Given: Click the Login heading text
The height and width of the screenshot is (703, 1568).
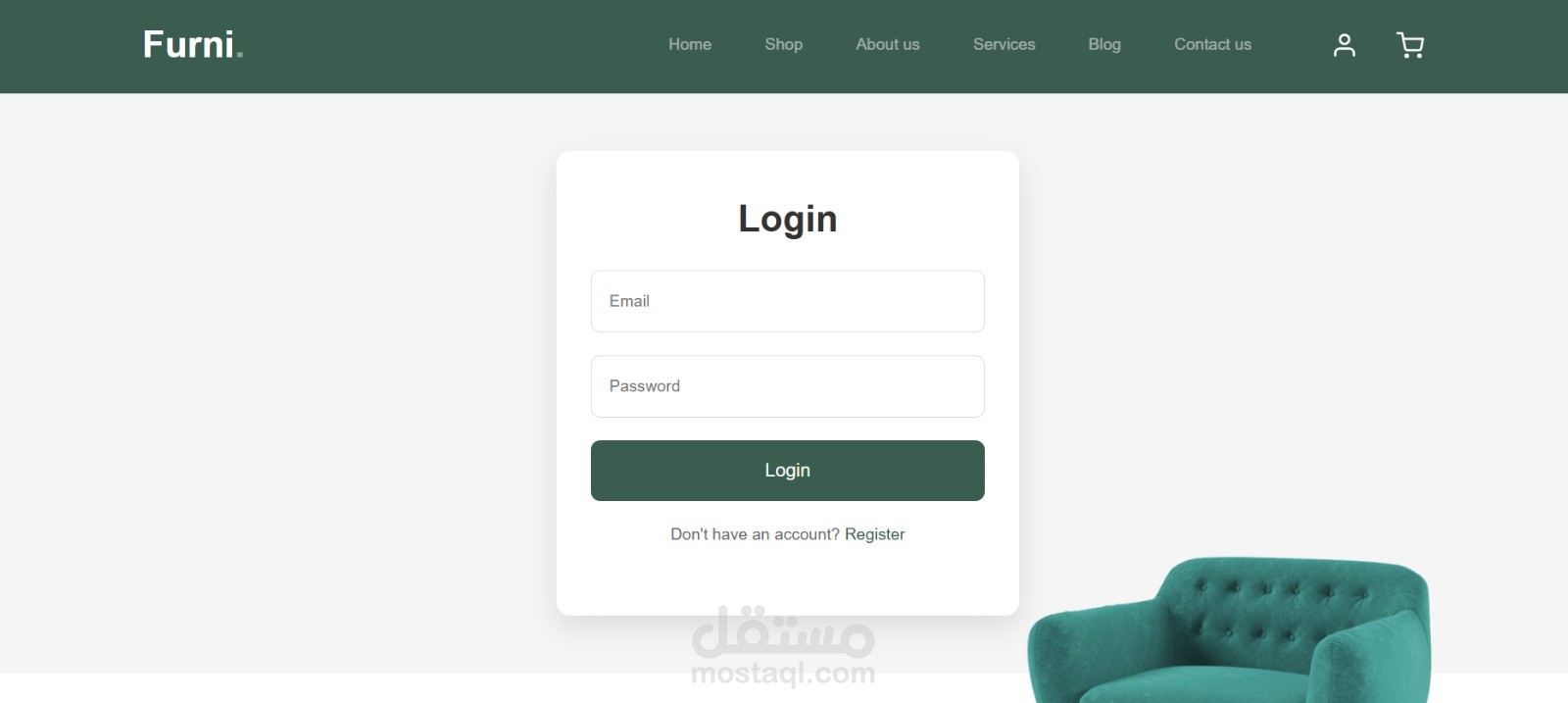Looking at the screenshot, I should coord(788,219).
